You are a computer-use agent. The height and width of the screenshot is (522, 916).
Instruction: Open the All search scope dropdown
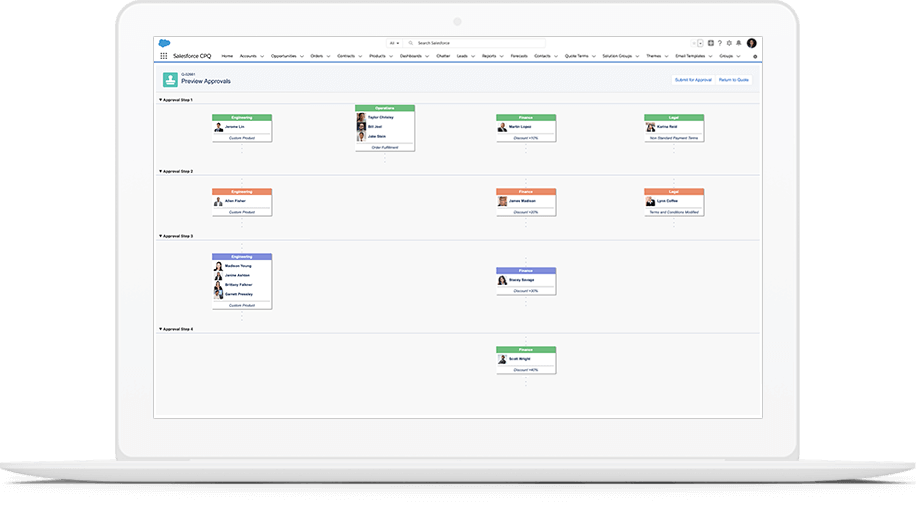pyautogui.click(x=394, y=43)
